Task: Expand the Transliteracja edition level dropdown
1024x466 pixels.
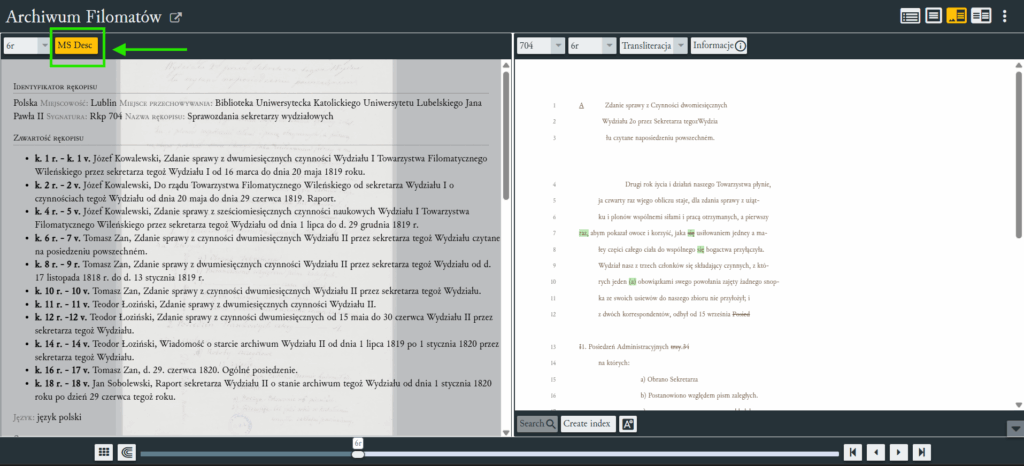Action: click(x=653, y=46)
